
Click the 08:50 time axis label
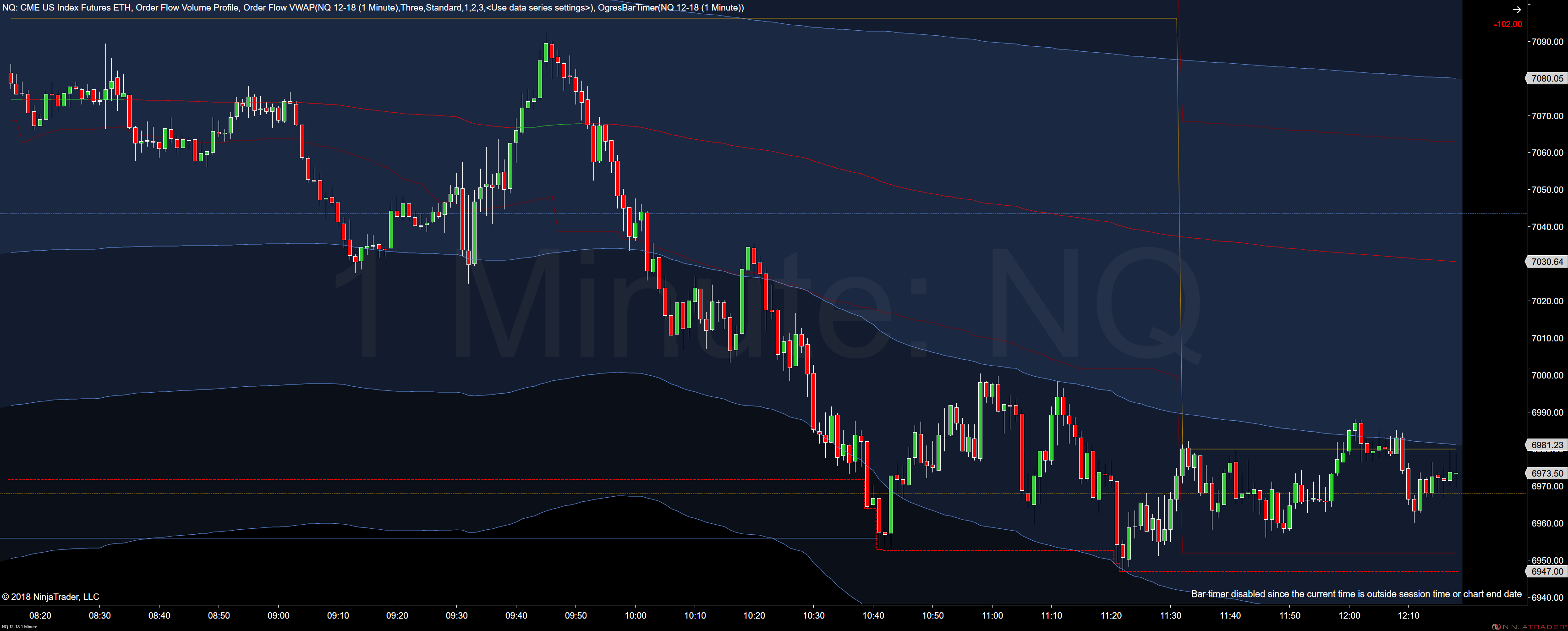click(219, 615)
